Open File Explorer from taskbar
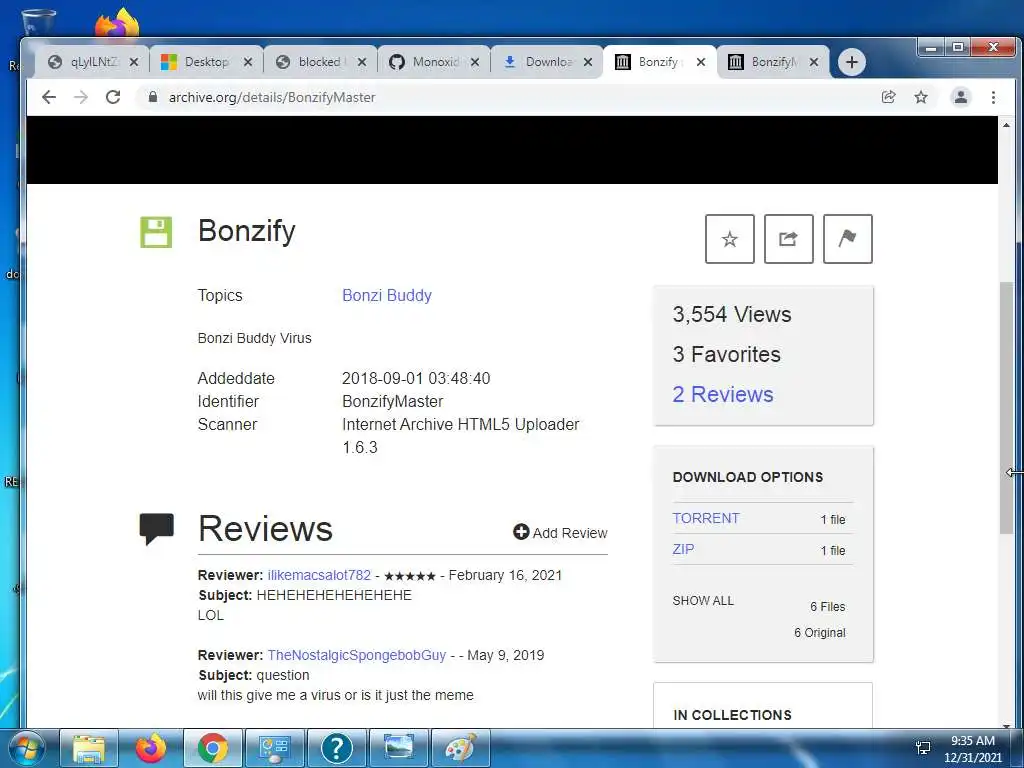 click(x=89, y=748)
